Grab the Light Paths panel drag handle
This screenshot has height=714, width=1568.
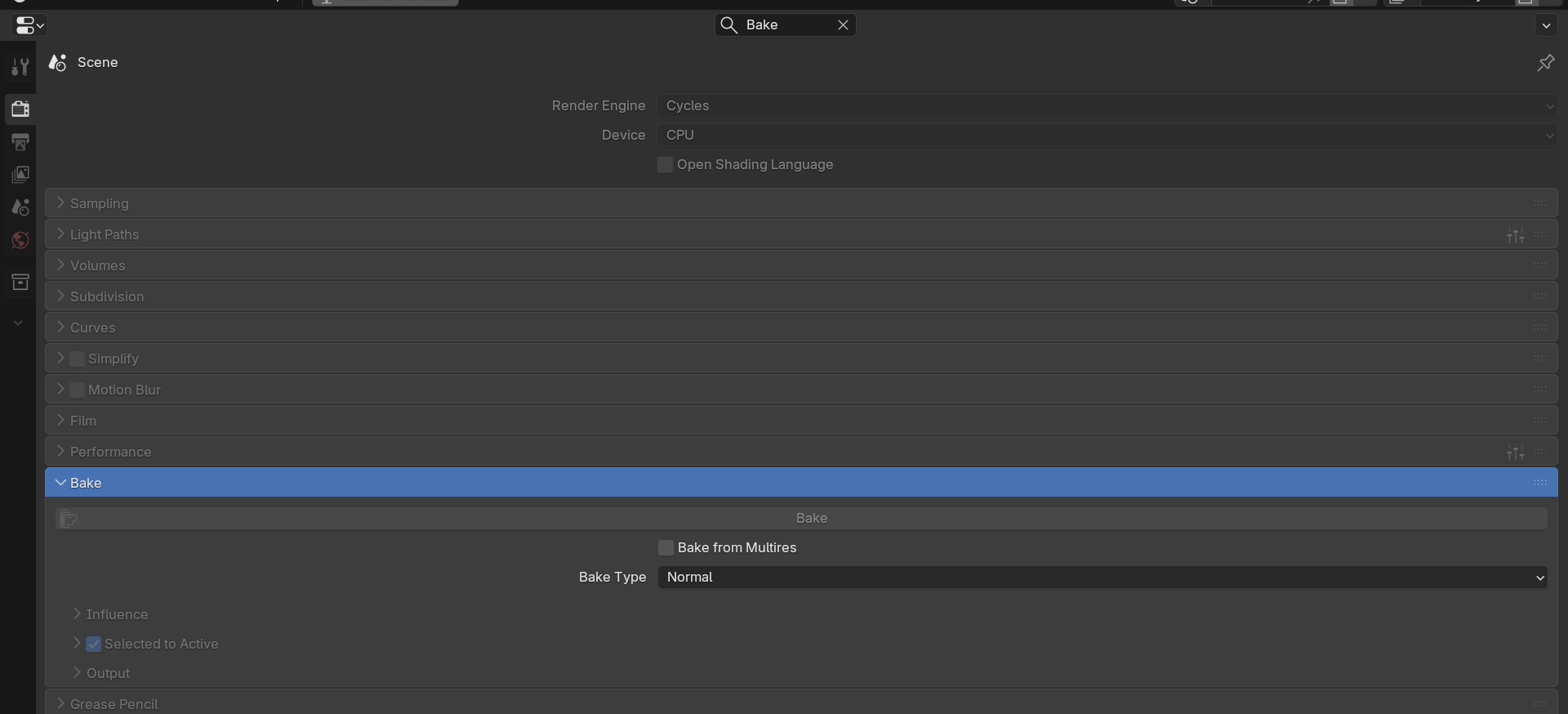coord(1540,234)
